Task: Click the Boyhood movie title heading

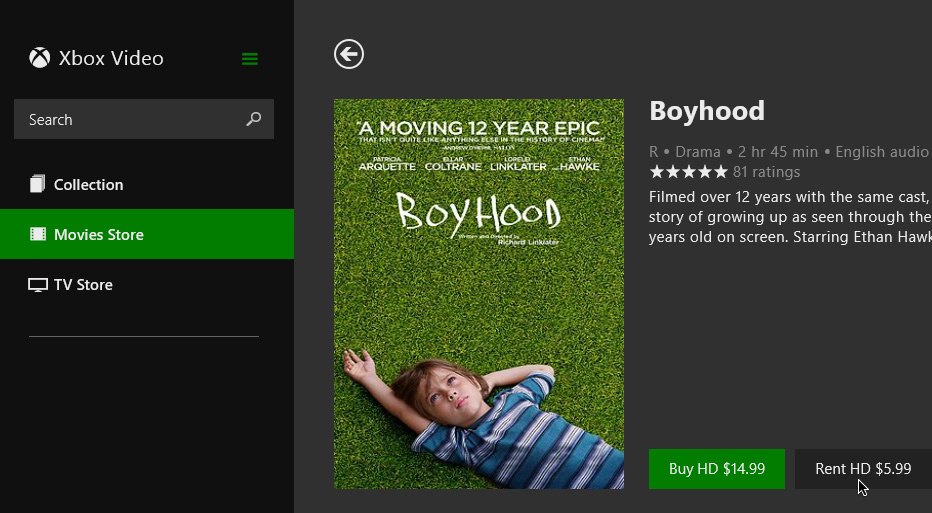Action: click(x=707, y=110)
